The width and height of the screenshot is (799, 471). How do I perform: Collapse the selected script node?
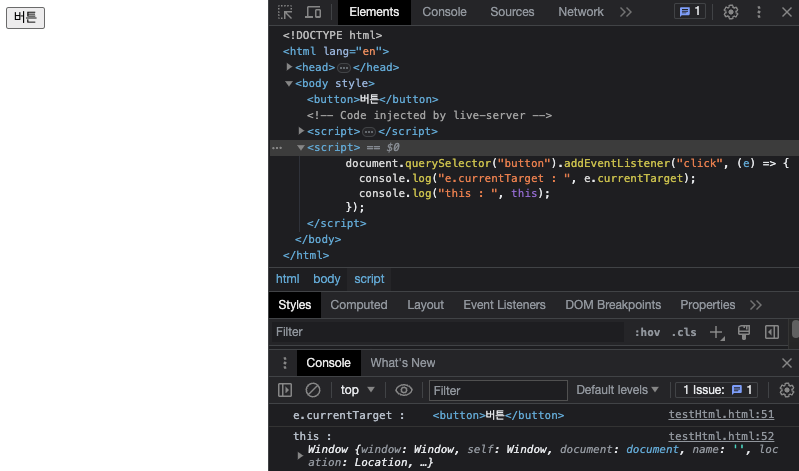pyautogui.click(x=301, y=147)
